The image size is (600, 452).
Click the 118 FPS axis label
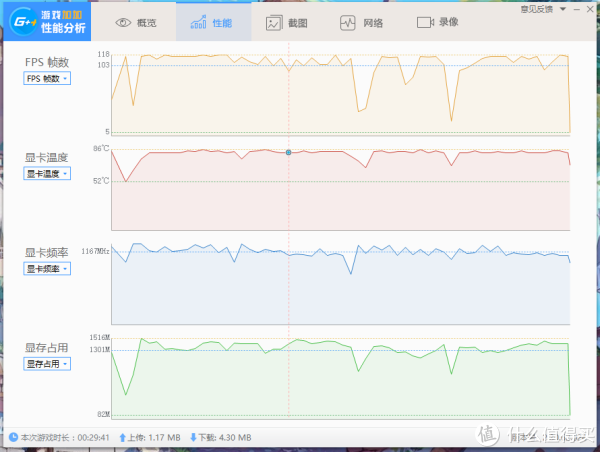(x=103, y=54)
